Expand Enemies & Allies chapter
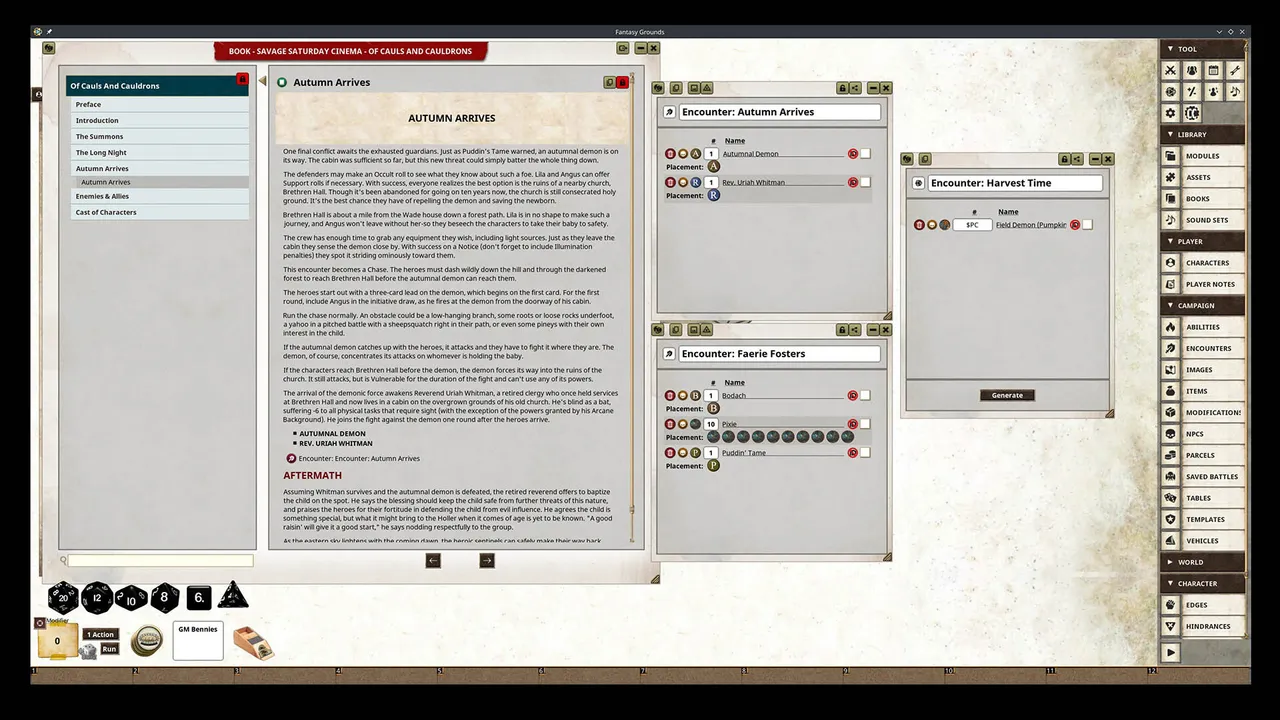Image resolution: width=1280 pixels, height=720 pixels. pyautogui.click(x=158, y=197)
